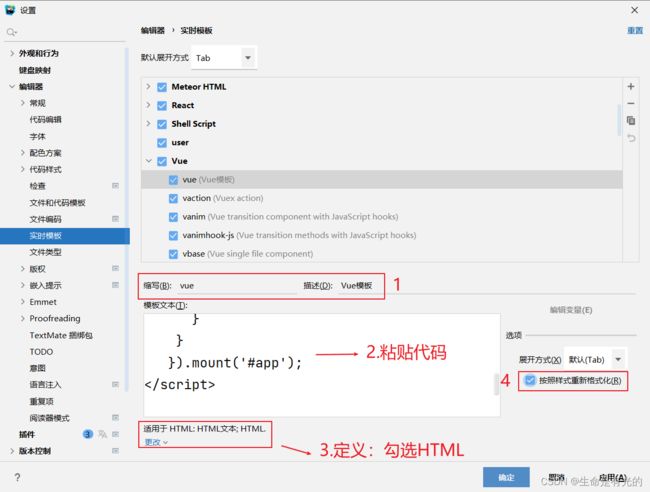This screenshot has width=650, height=492.
Task: Toggle the vanimhook-js template checkbox
Action: [173, 235]
